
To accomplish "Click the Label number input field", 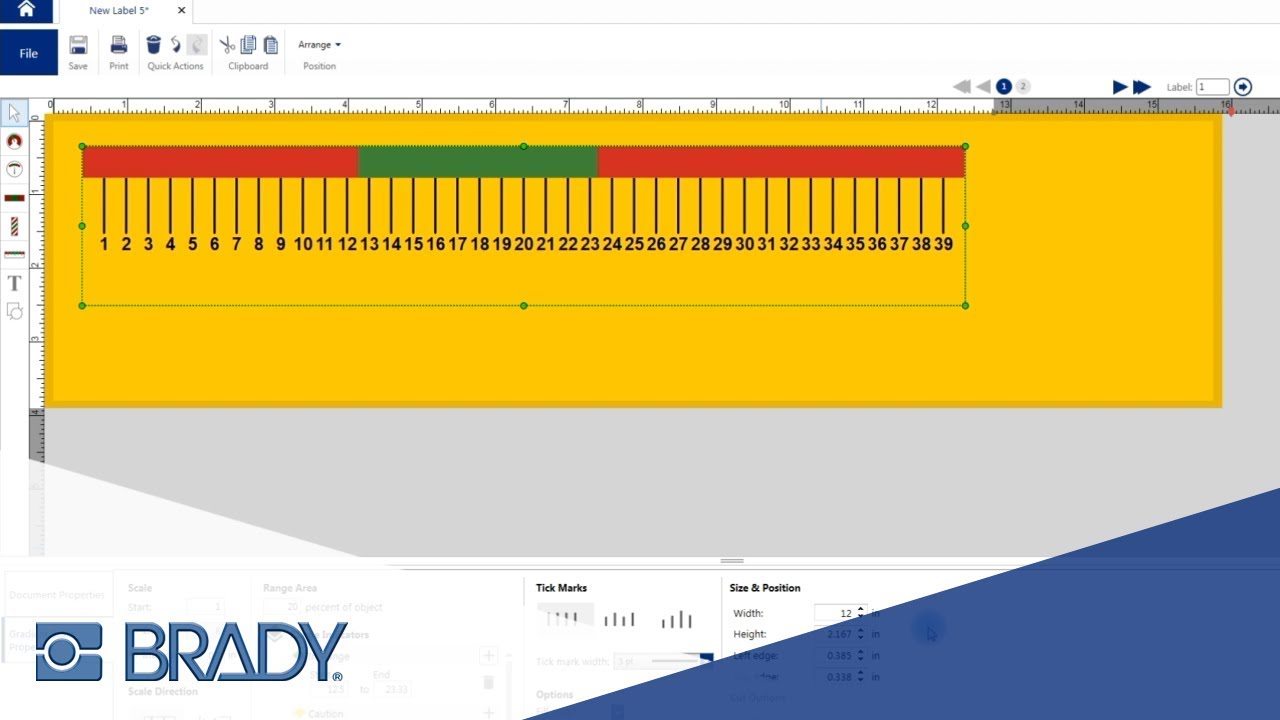I will [1212, 87].
